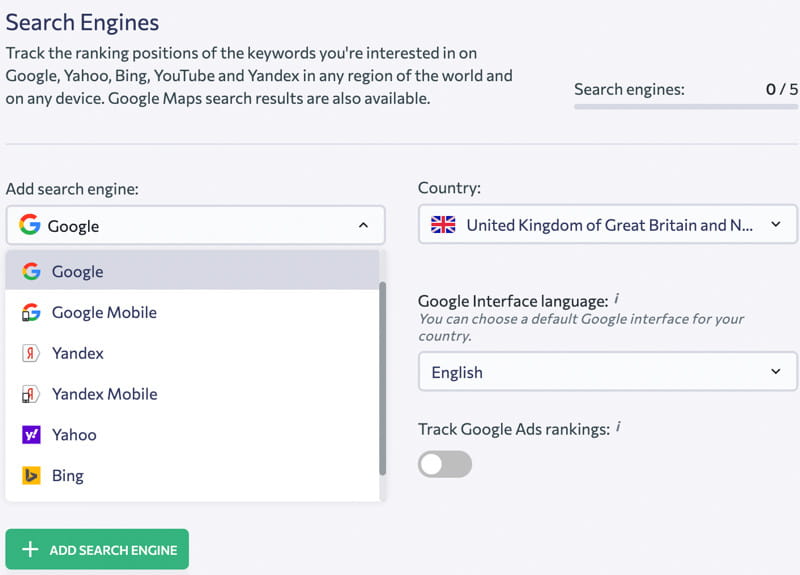This screenshot has height=575, width=800.
Task: Choose Google Mobile in the dropdown list
Action: pyautogui.click(x=192, y=312)
